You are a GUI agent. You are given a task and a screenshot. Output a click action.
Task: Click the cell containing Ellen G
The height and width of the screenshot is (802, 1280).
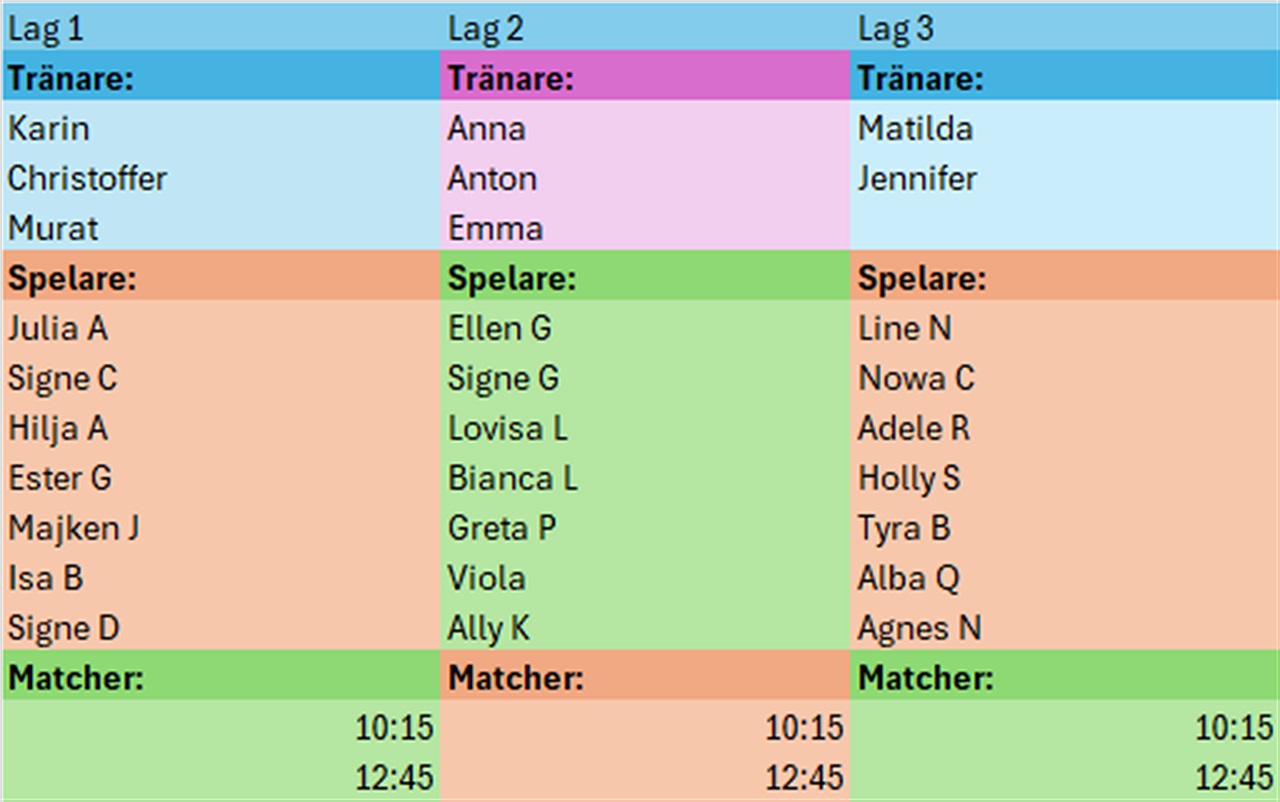click(645, 327)
